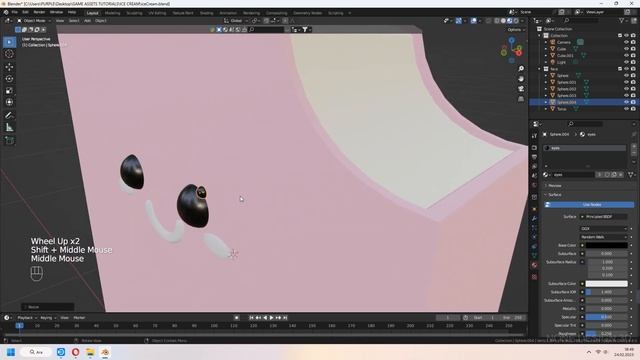This screenshot has height=360, width=640.
Task: Hide Sphere.004 with its eye icon
Action: (627, 102)
